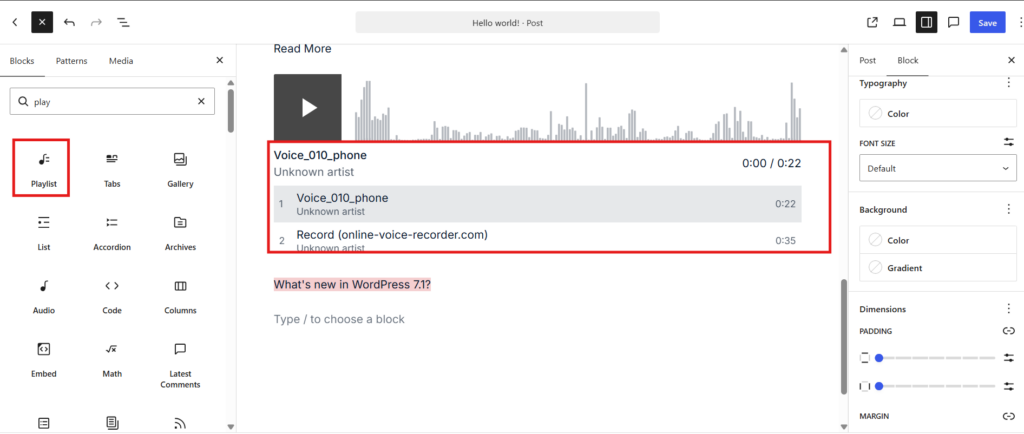This screenshot has height=434, width=1024.
Task: Save the post
Action: click(x=987, y=22)
